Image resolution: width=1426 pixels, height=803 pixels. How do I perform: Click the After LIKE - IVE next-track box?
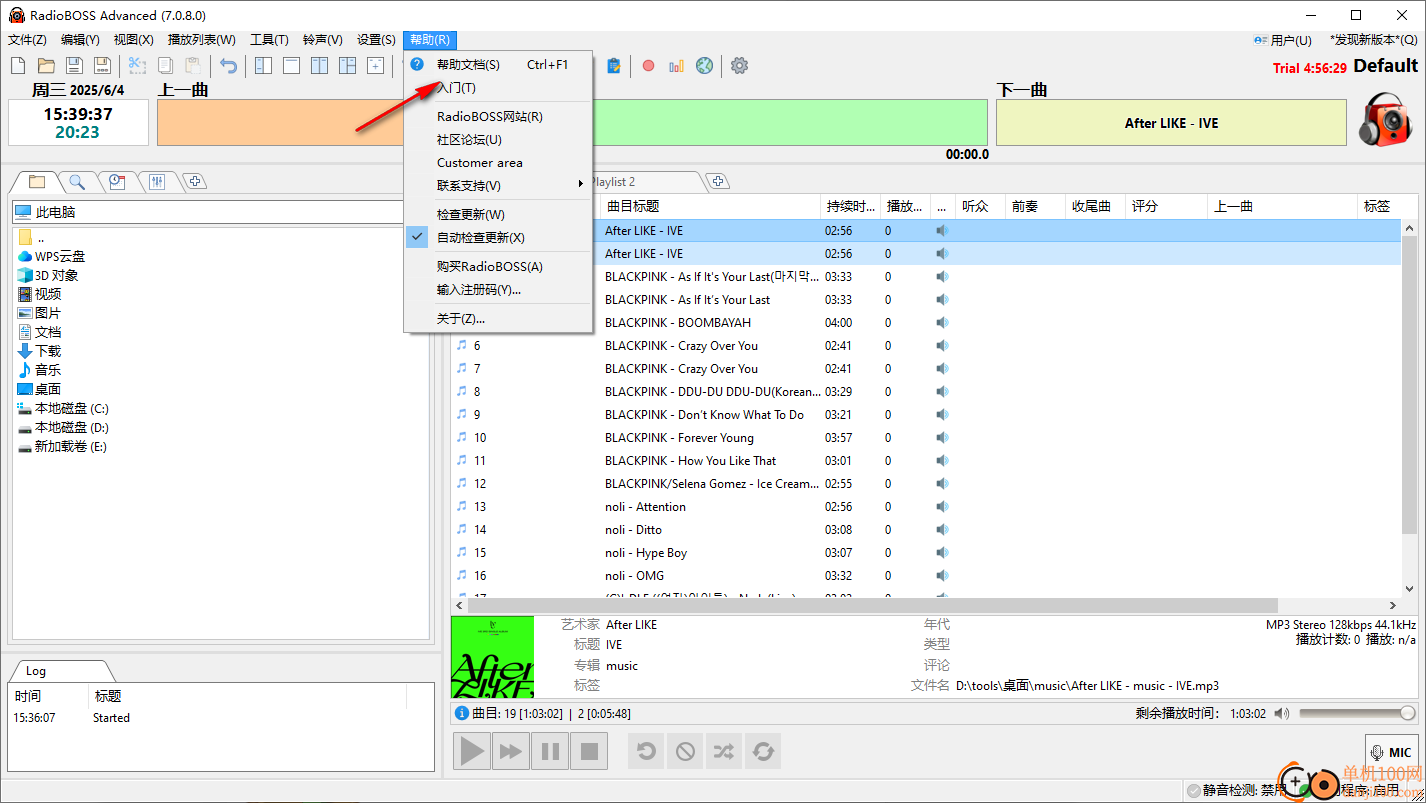click(1171, 123)
